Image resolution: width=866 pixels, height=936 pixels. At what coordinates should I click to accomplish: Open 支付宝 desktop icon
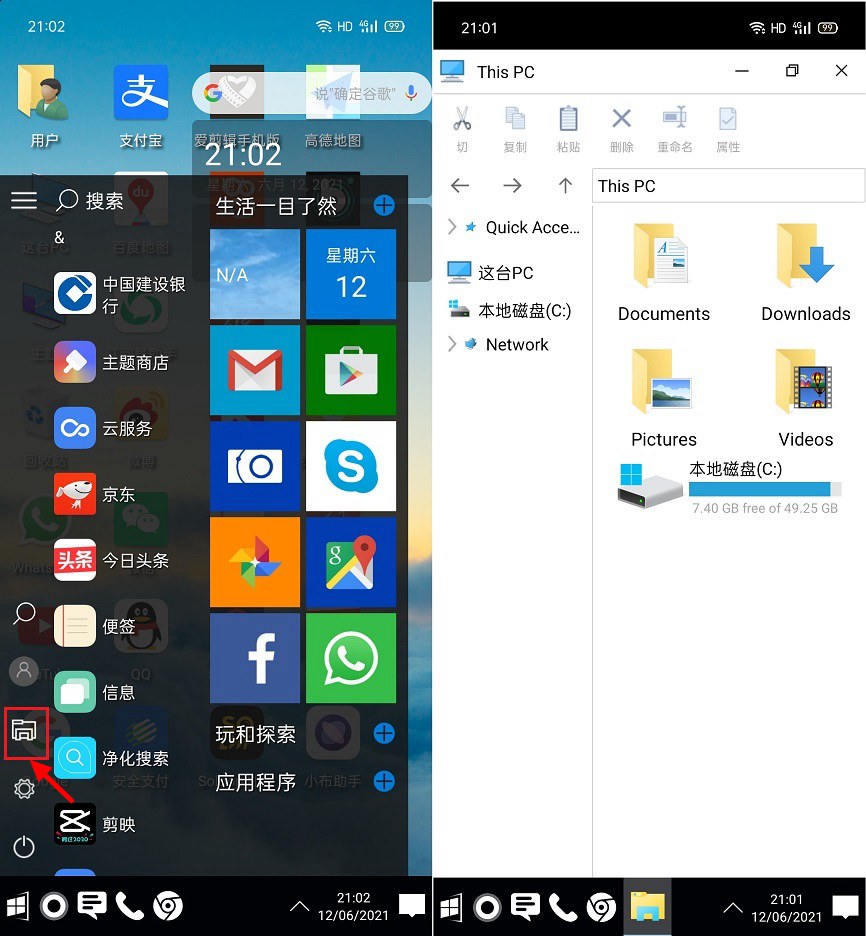(141, 106)
